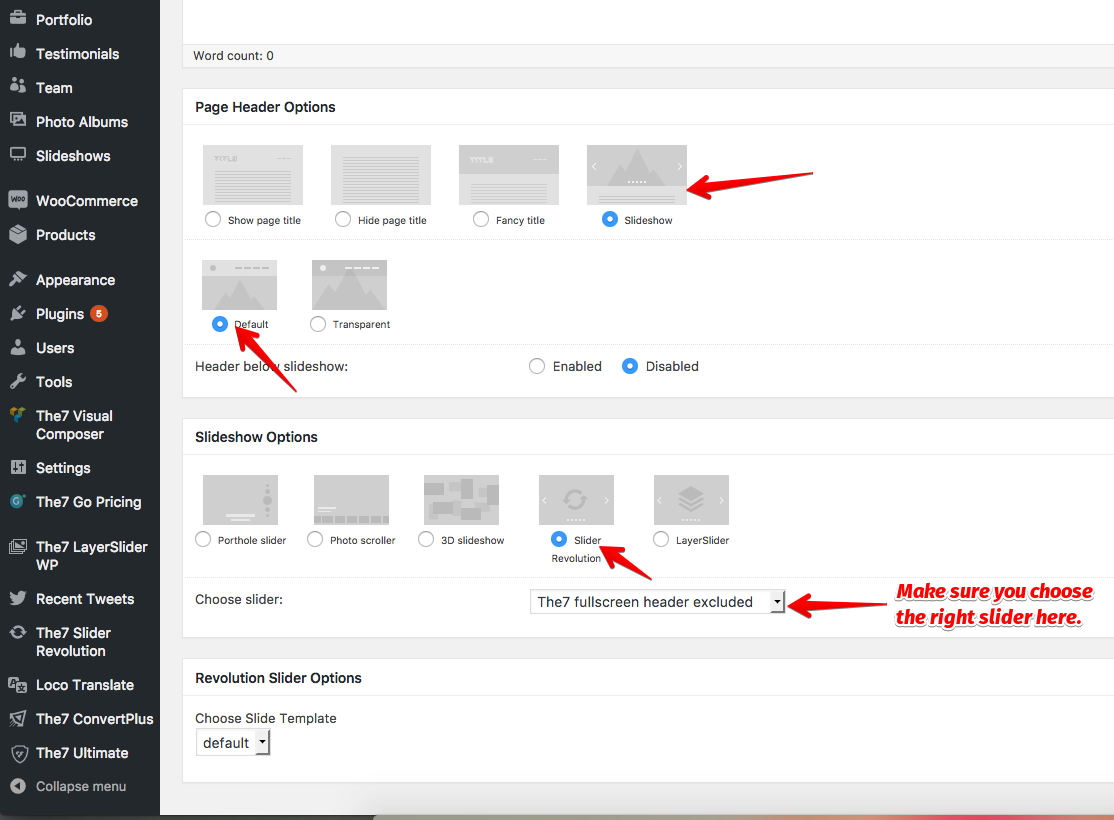
Task: Select 3D slideshow radio button
Action: 426,539
